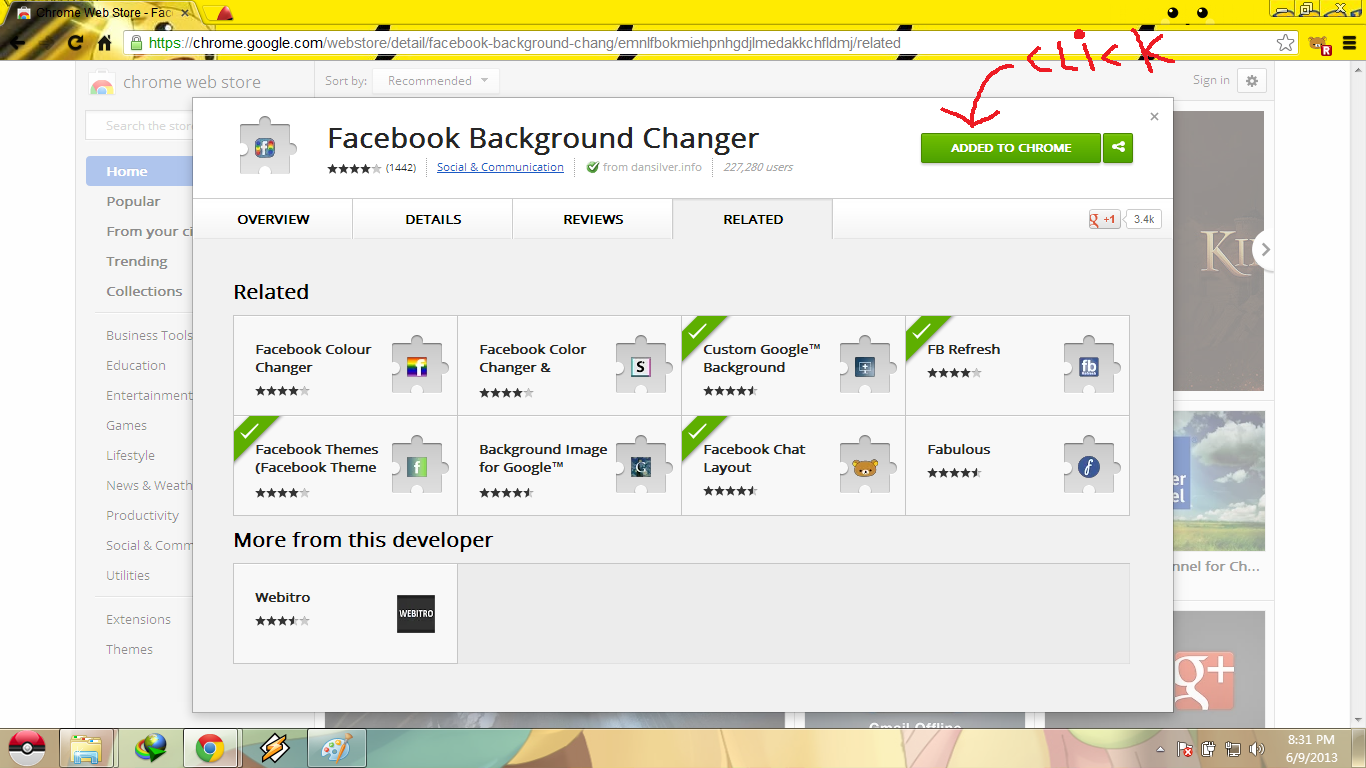Click the next banner arrow on carousel
The height and width of the screenshot is (768, 1366).
point(1264,250)
